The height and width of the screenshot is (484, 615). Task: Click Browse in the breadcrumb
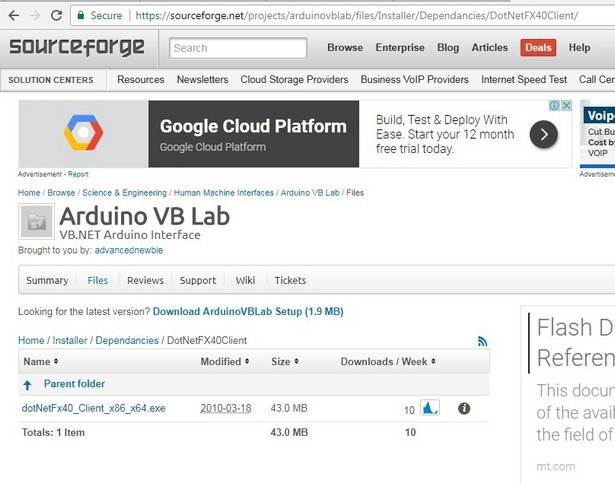pos(61,193)
